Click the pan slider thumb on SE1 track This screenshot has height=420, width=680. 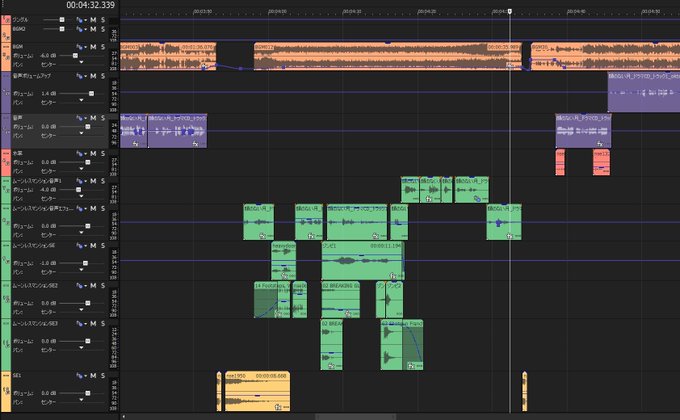point(81,402)
